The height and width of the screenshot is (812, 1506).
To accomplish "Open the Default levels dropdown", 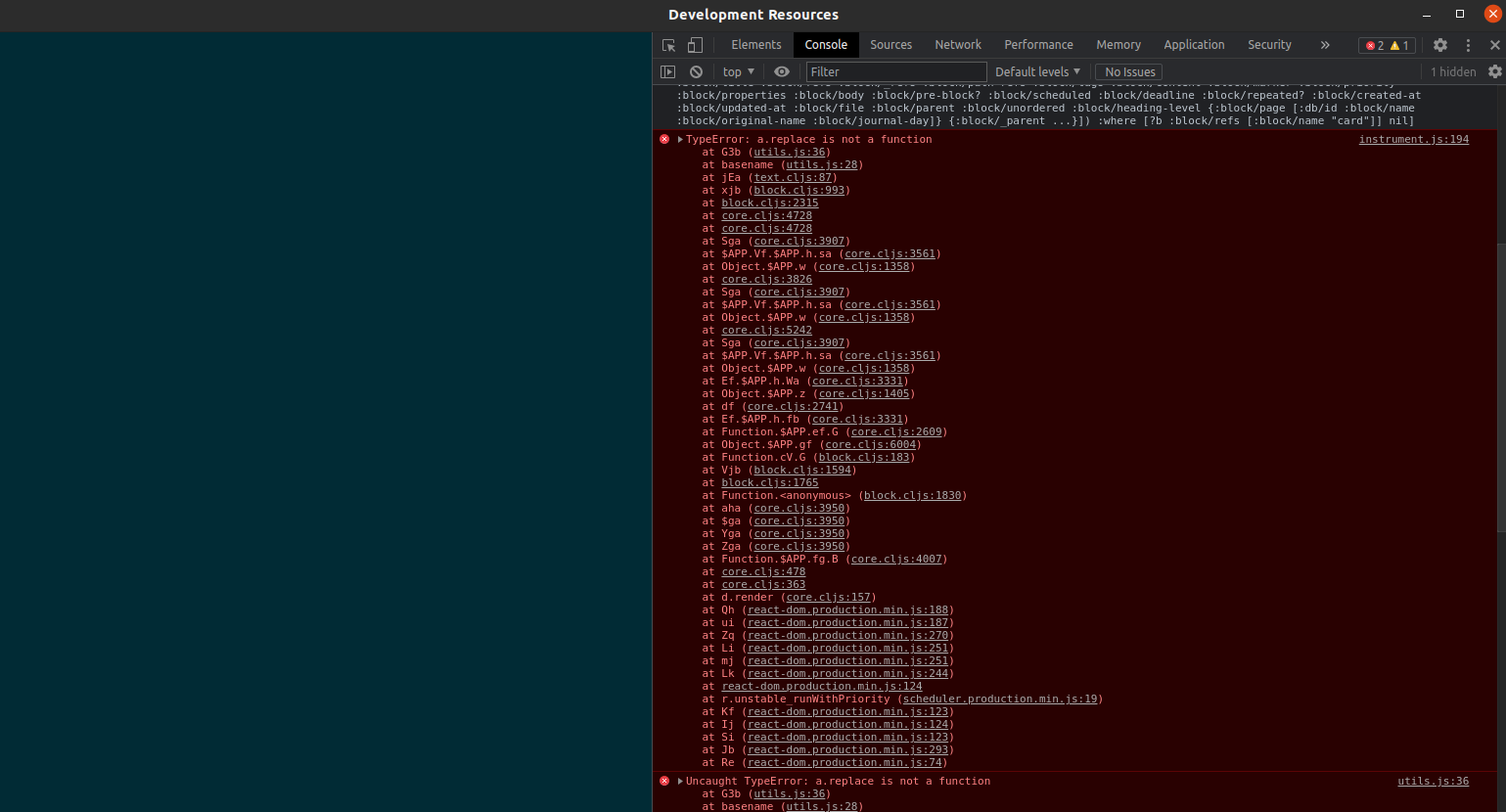I will point(1037,71).
